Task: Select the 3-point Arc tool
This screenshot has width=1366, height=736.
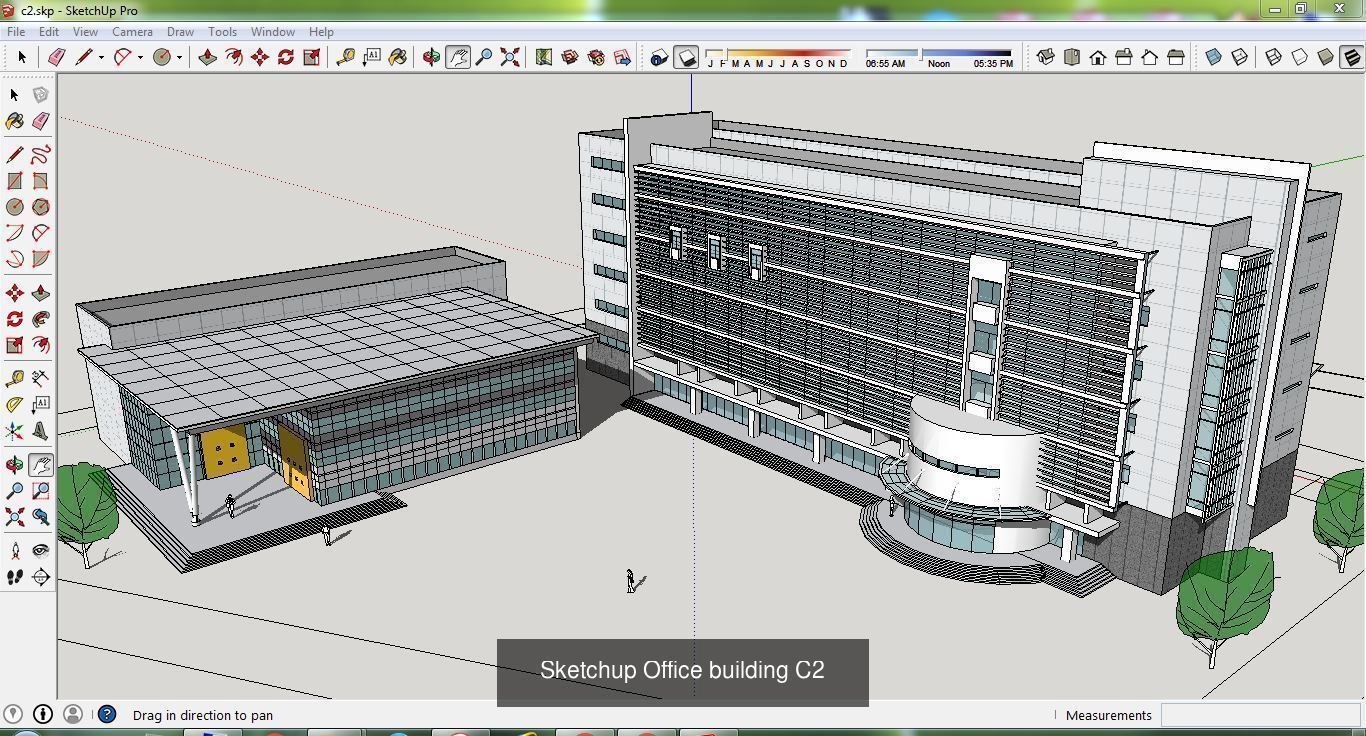Action: (x=14, y=259)
